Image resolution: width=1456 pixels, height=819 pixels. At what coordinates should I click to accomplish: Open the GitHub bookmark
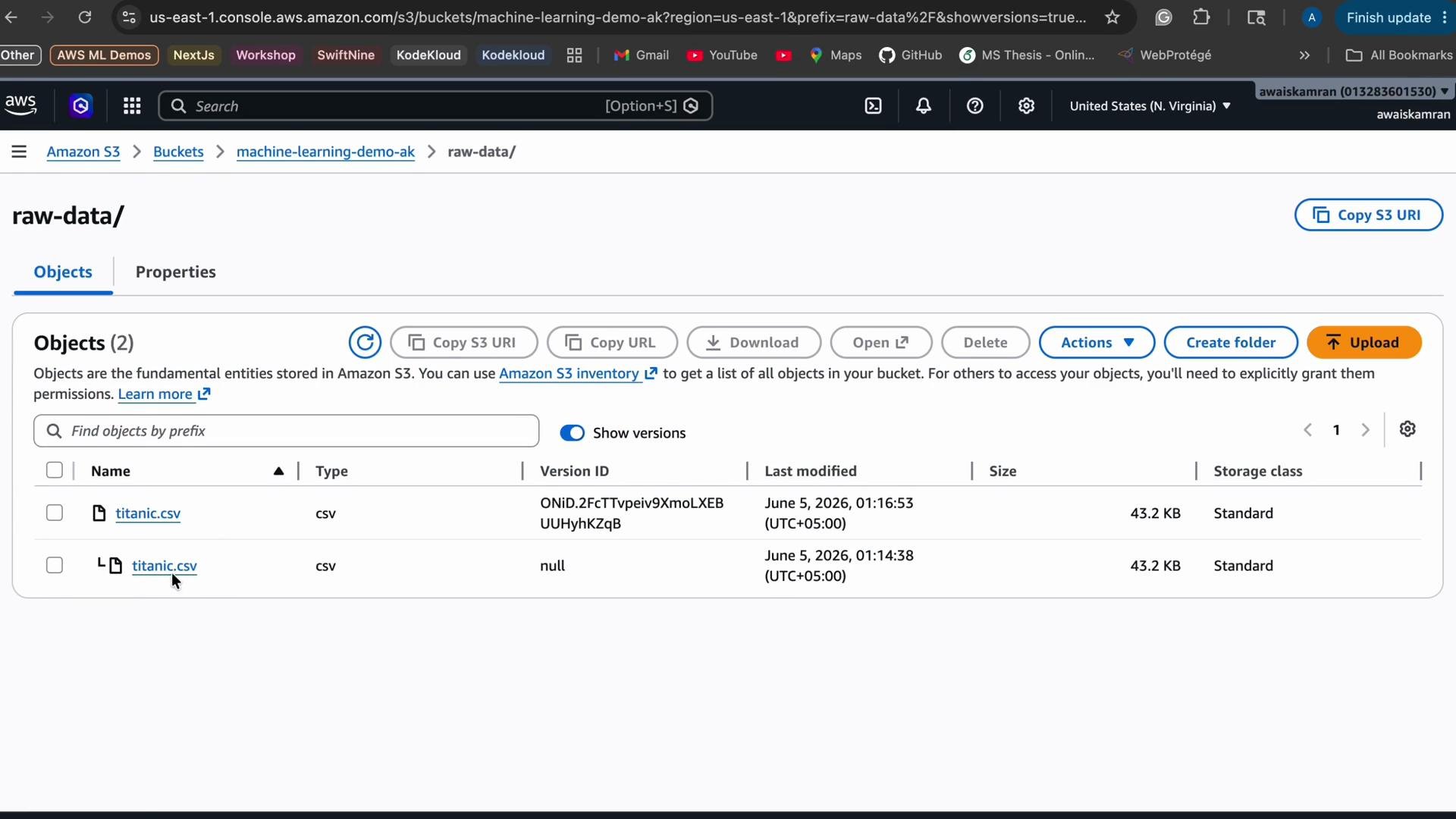click(910, 55)
